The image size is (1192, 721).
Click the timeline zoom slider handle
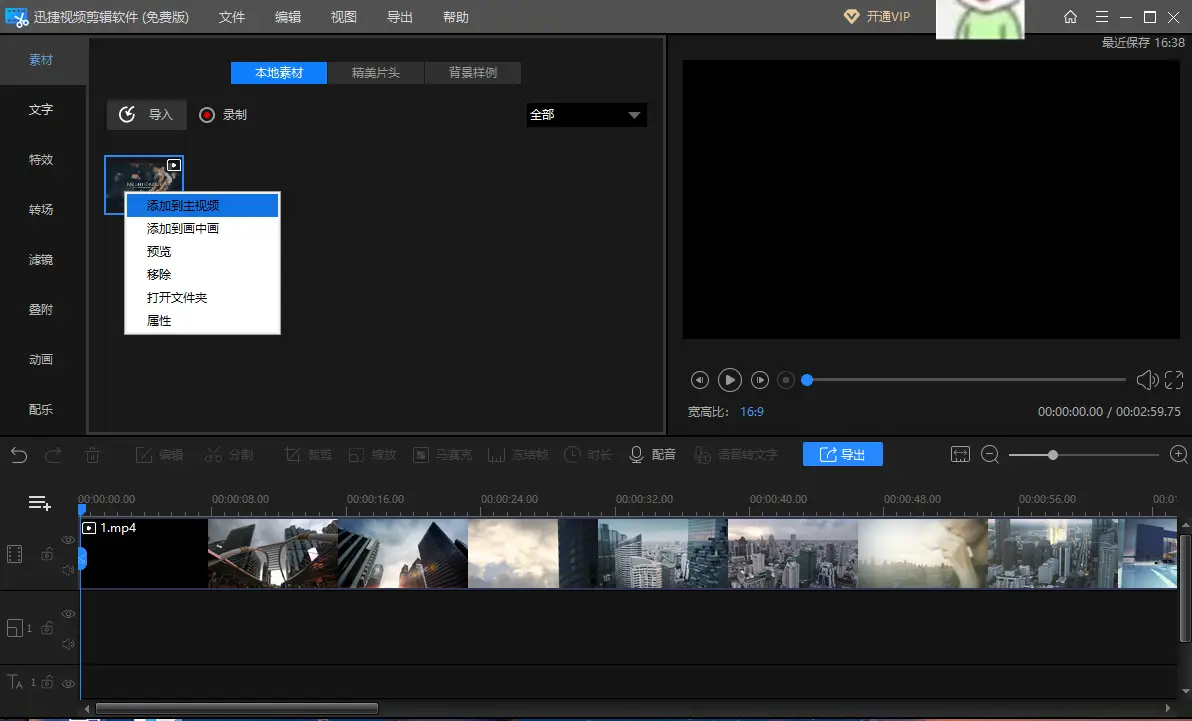pyautogui.click(x=1053, y=455)
